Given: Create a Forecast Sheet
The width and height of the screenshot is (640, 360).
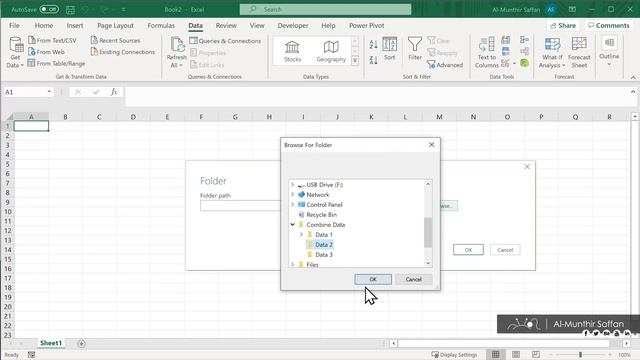Looking at the screenshot, I should point(579,52).
